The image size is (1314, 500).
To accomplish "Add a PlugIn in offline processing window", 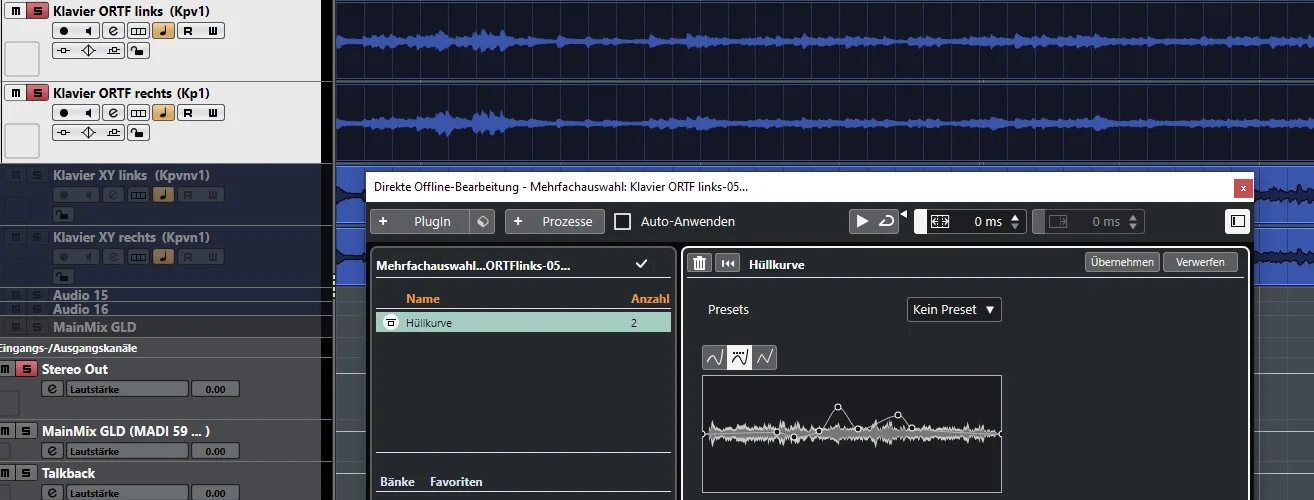I will point(420,221).
